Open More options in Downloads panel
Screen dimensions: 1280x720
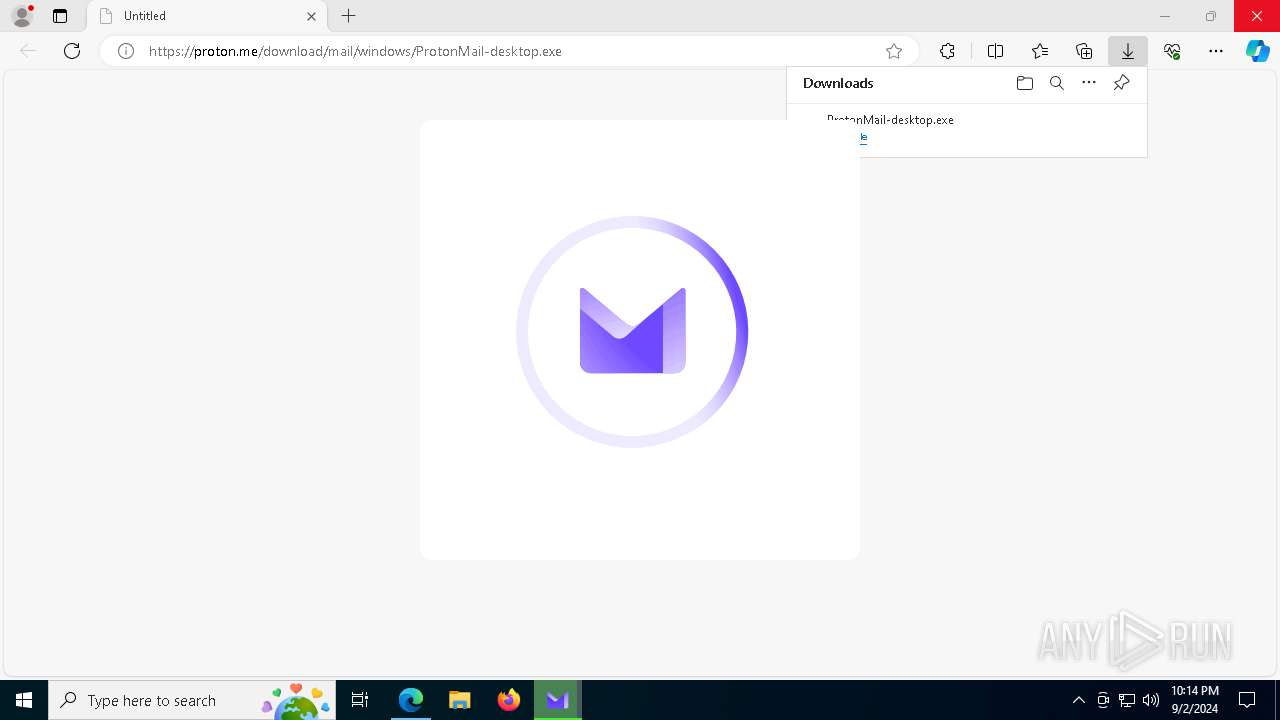(x=1089, y=83)
